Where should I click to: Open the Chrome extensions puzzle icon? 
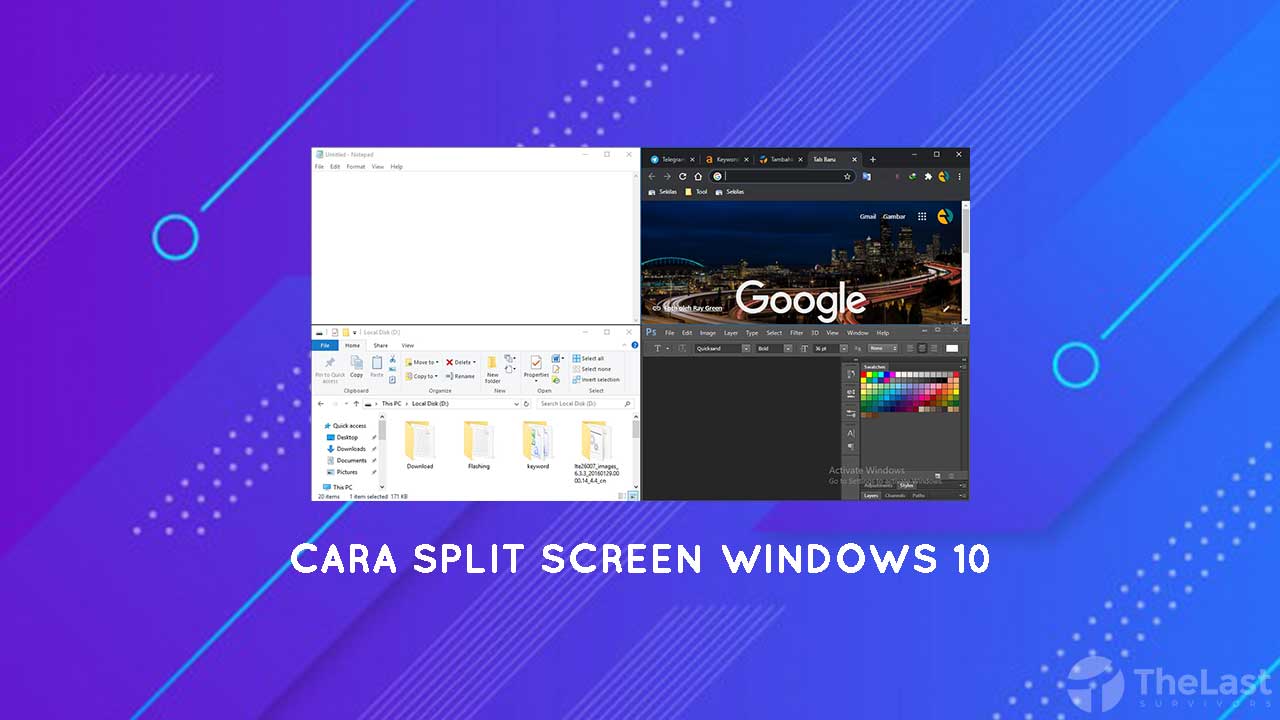[x=928, y=176]
